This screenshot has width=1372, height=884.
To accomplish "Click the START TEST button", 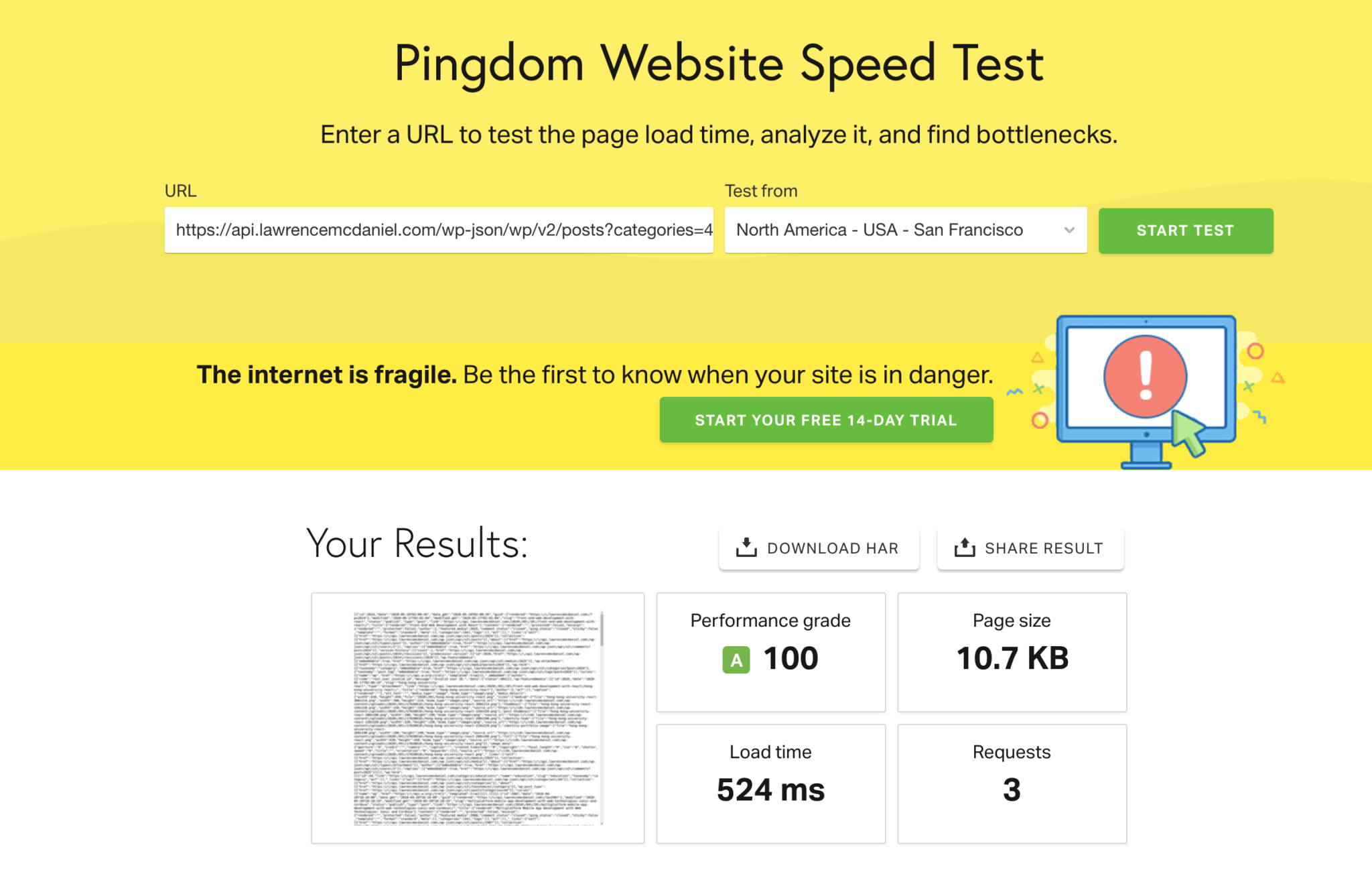I will click(x=1185, y=231).
